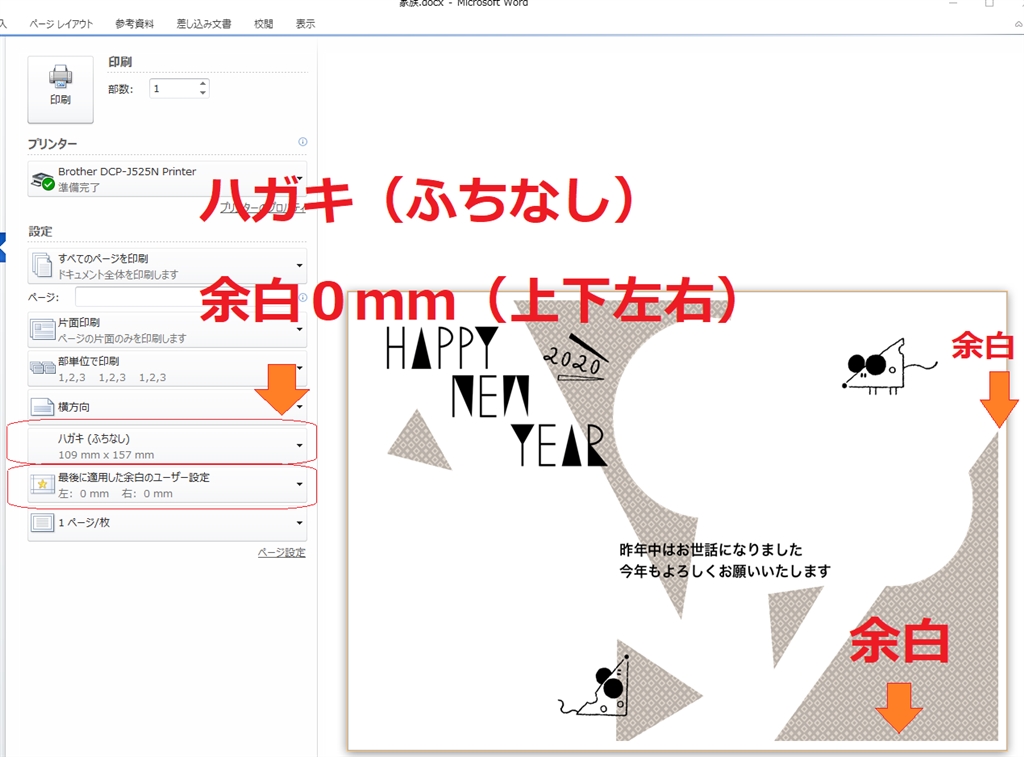The height and width of the screenshot is (757, 1024).
Task: Open the References (参考資料) ribbon tab
Action: pyautogui.click(x=135, y=24)
